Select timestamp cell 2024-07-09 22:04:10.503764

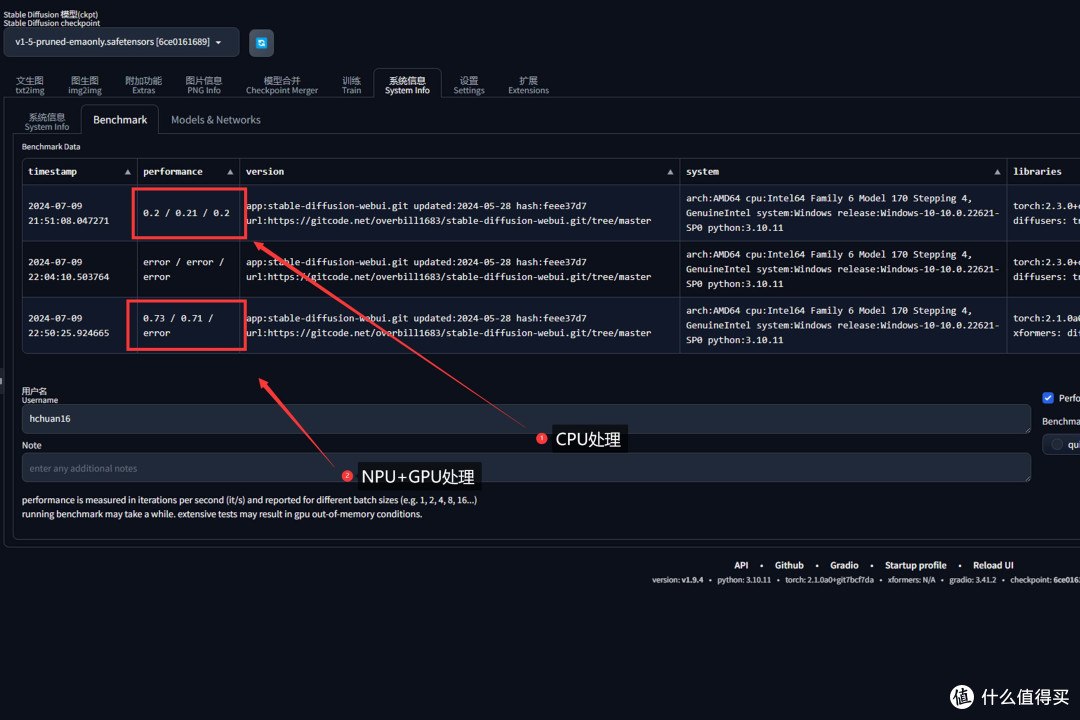click(79, 269)
